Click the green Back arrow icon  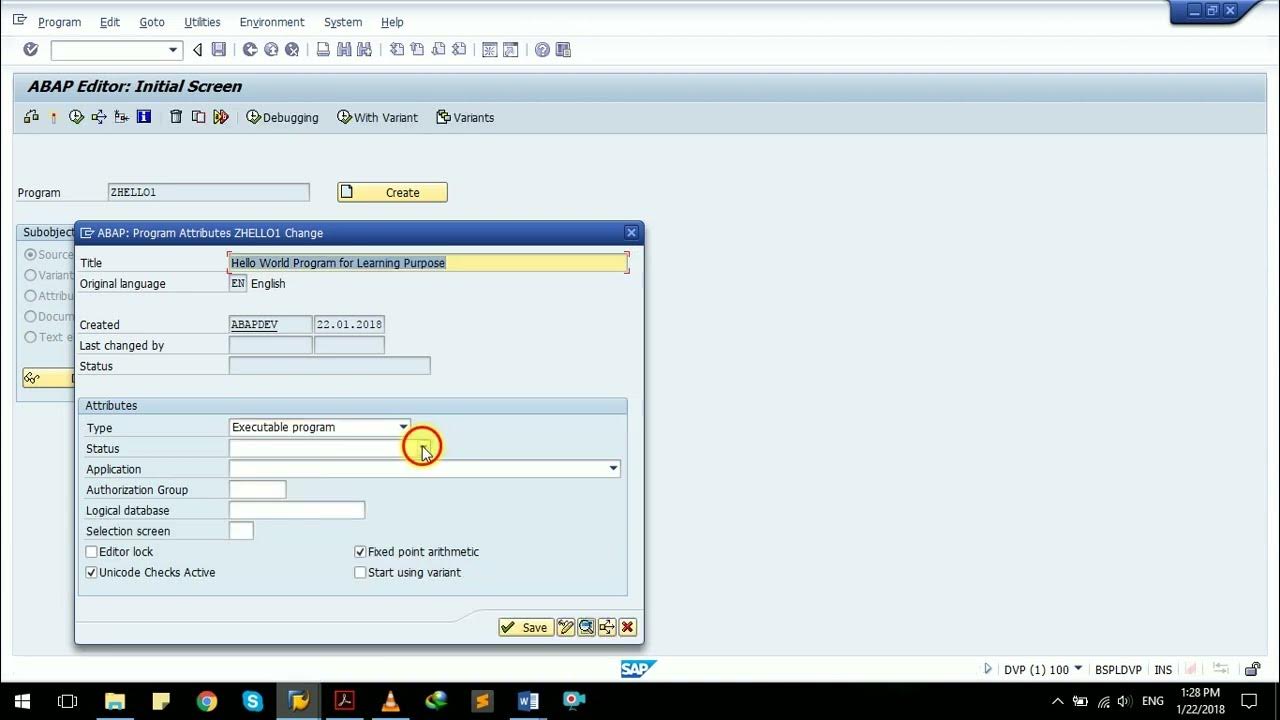(x=250, y=49)
